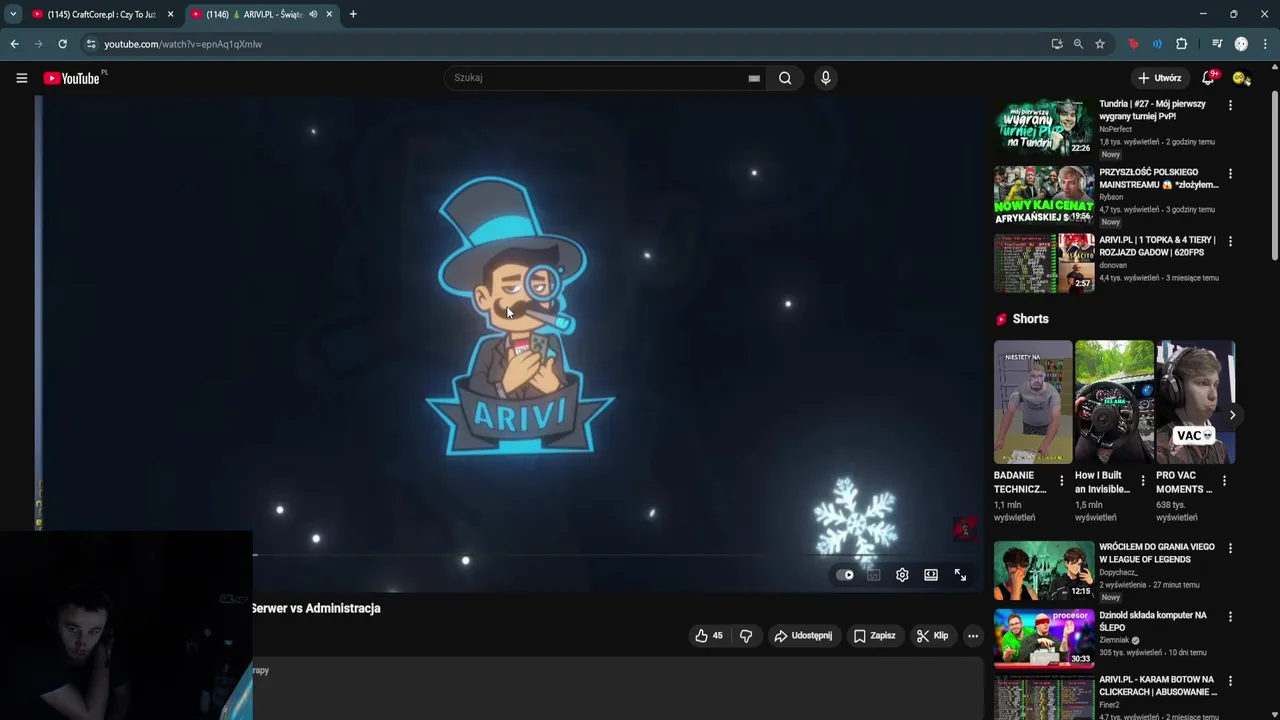Open the notifications bell
Image resolution: width=1280 pixels, height=720 pixels.
pos(1208,78)
